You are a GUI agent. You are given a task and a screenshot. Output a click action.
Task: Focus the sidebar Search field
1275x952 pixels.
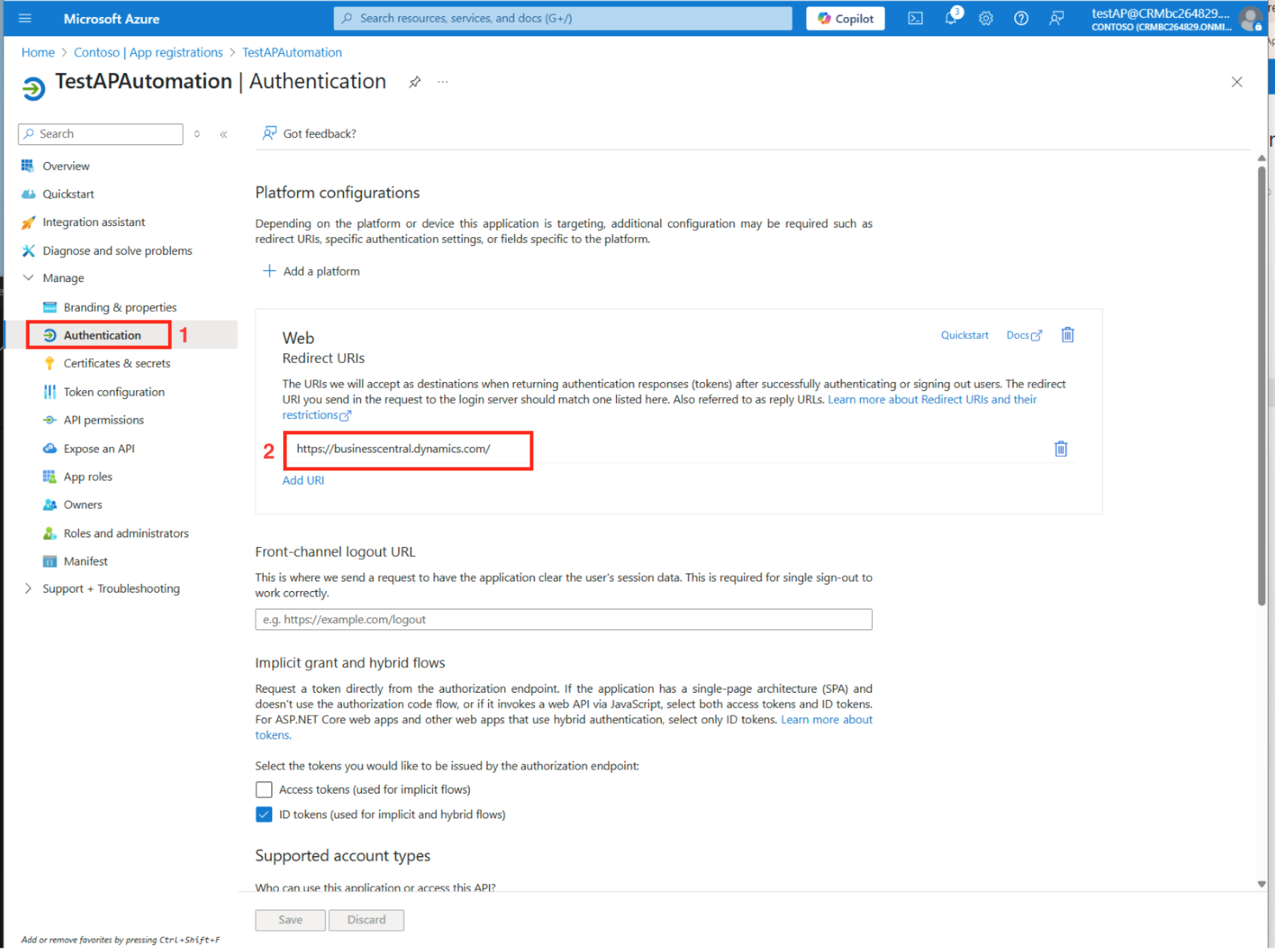click(x=101, y=134)
